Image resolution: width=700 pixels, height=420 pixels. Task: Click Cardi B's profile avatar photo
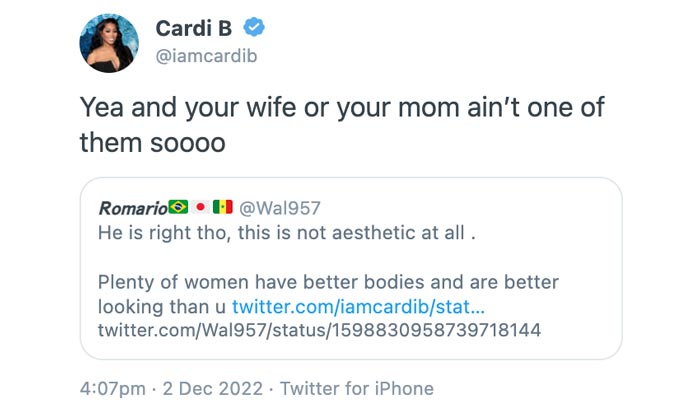(x=109, y=44)
